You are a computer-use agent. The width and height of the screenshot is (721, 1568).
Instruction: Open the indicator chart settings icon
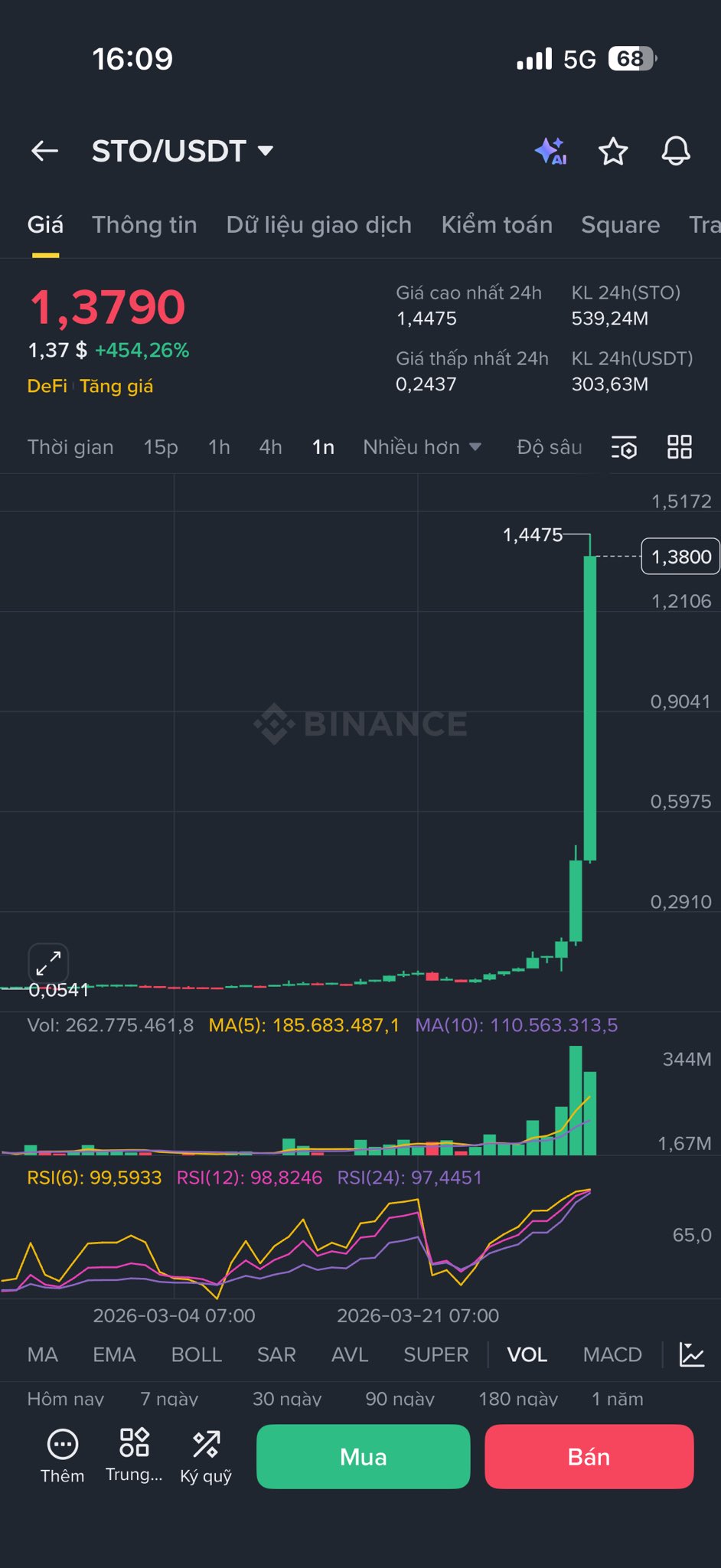click(691, 1354)
